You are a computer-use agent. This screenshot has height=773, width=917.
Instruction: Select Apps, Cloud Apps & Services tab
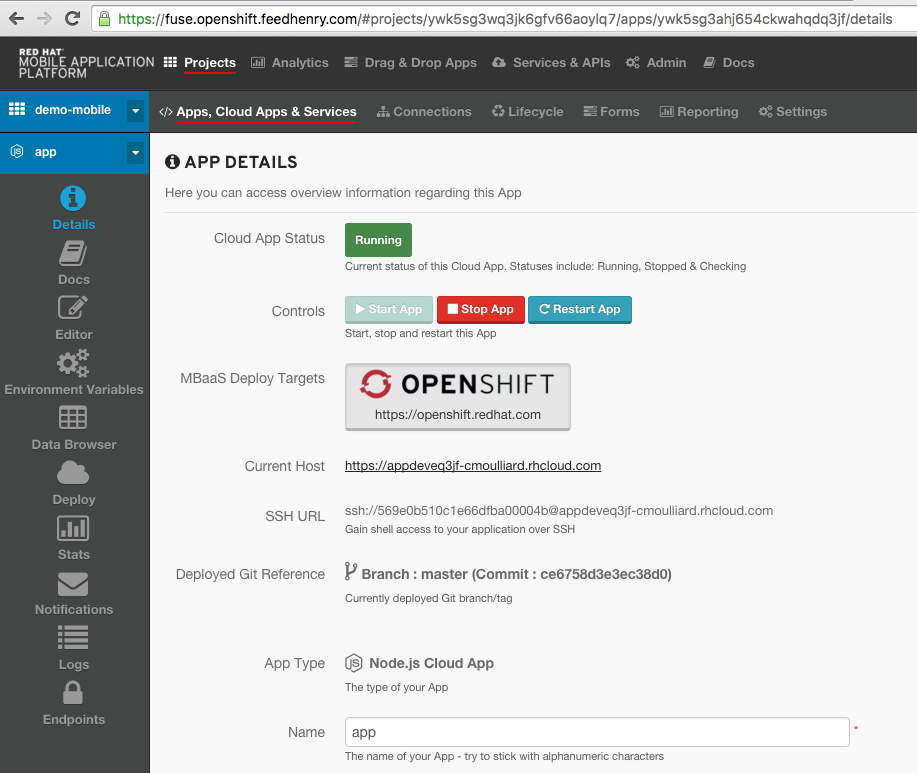pos(258,112)
